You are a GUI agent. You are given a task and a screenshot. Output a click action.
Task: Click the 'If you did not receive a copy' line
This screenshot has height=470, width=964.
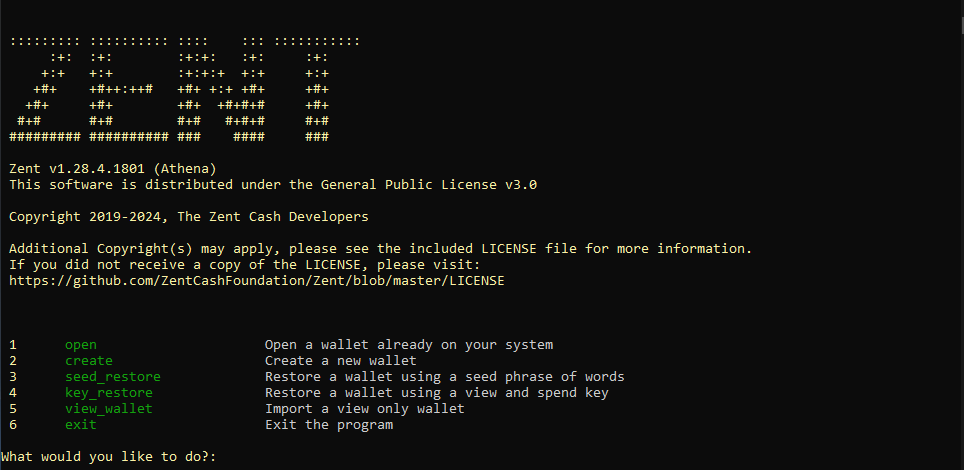(245, 265)
